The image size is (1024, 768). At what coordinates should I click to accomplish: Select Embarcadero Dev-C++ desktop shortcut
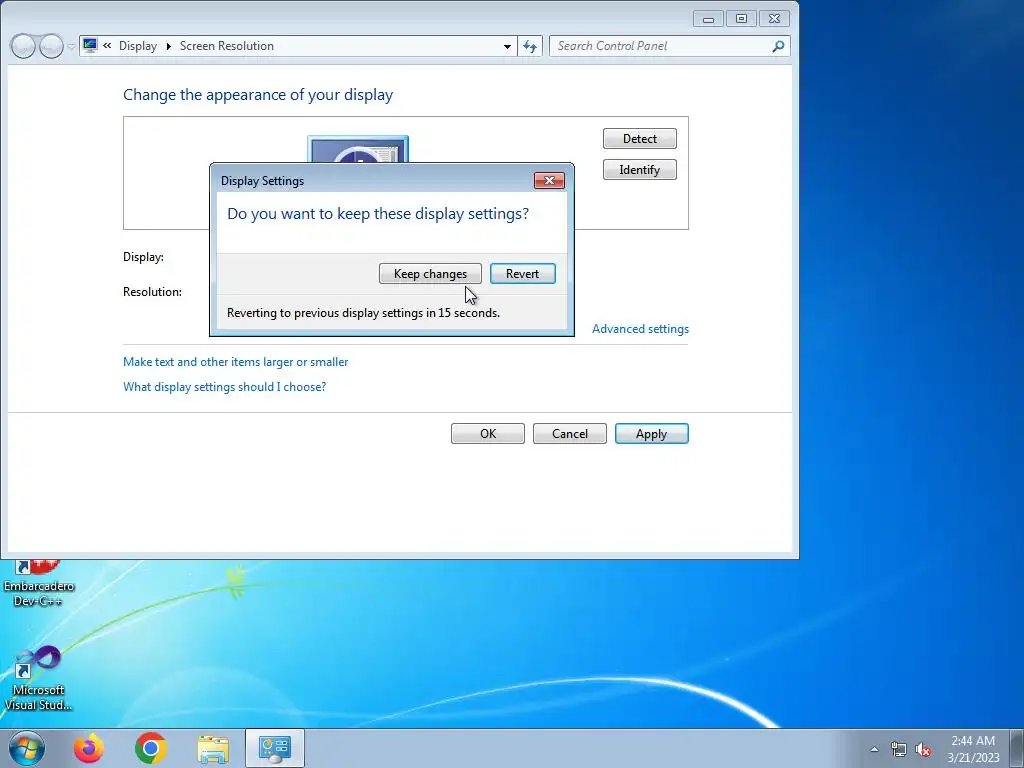39,584
